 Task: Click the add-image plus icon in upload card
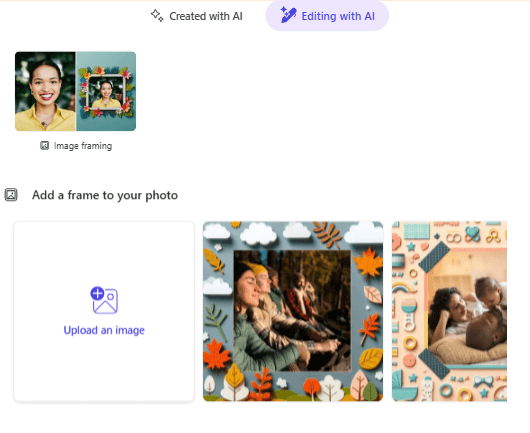104,300
